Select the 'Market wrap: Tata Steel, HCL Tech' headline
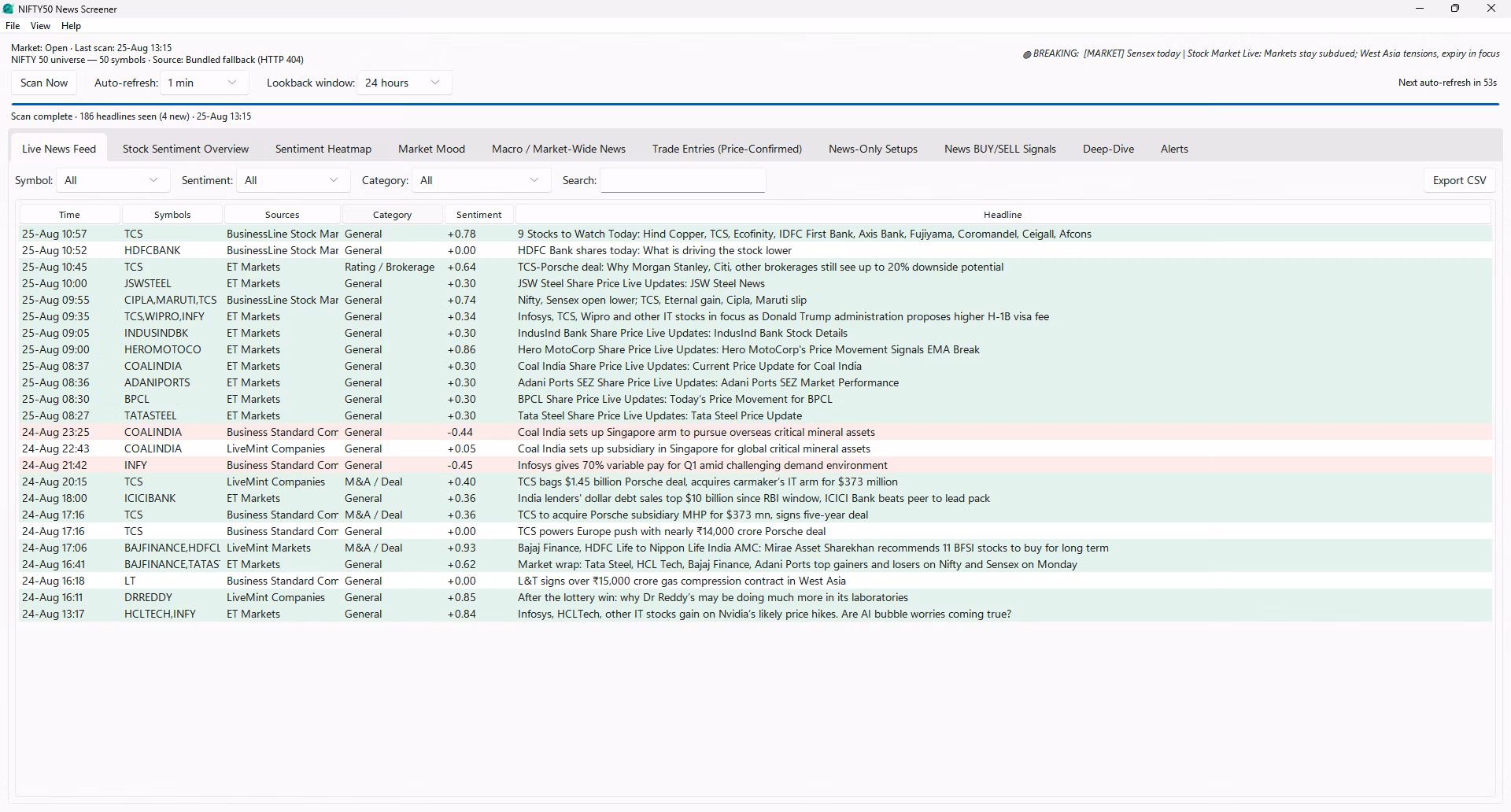Image resolution: width=1511 pixels, height=812 pixels. point(797,564)
